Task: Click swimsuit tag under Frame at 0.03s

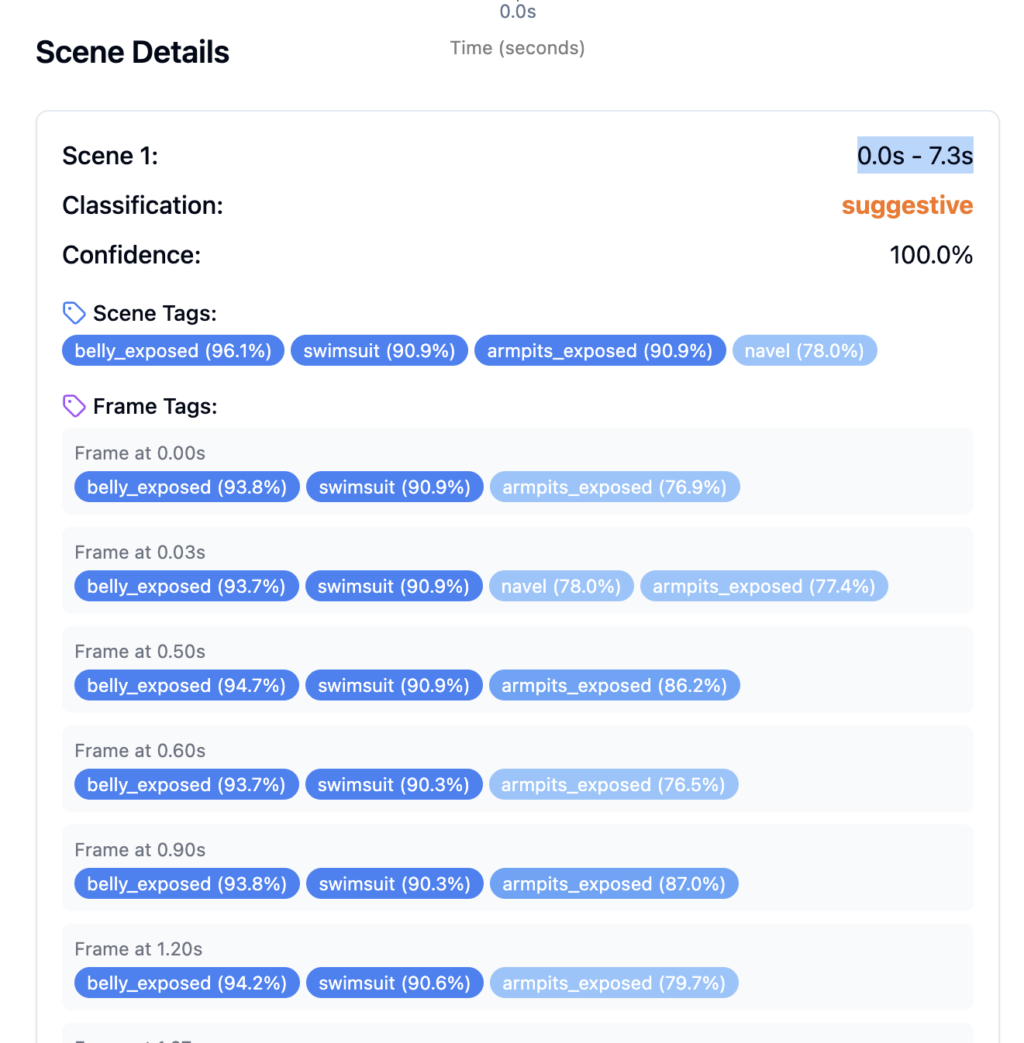Action: coord(394,586)
